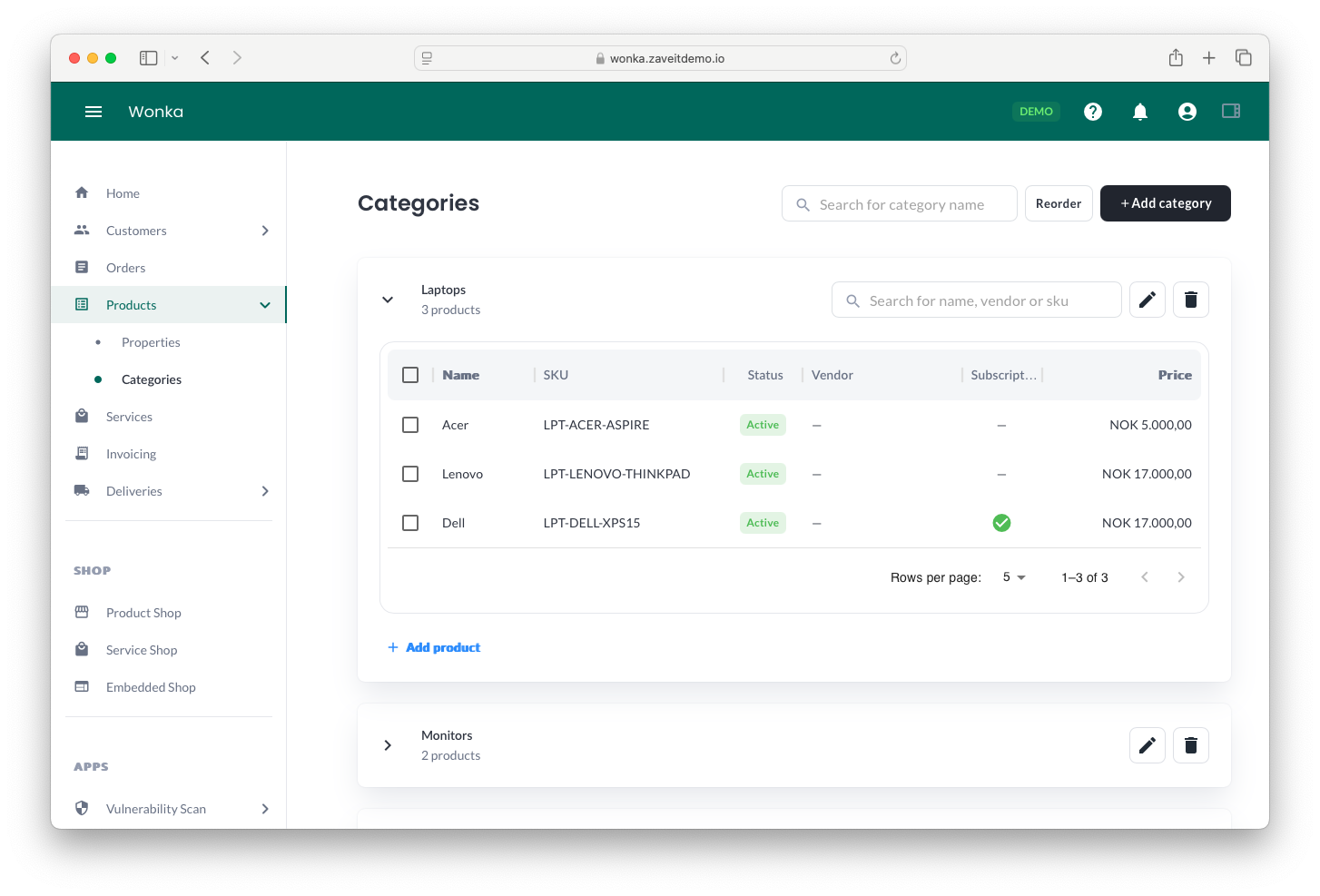Viewport: 1320px width, 896px height.
Task: Click the Embedded Shop window icon
Action: click(x=82, y=686)
